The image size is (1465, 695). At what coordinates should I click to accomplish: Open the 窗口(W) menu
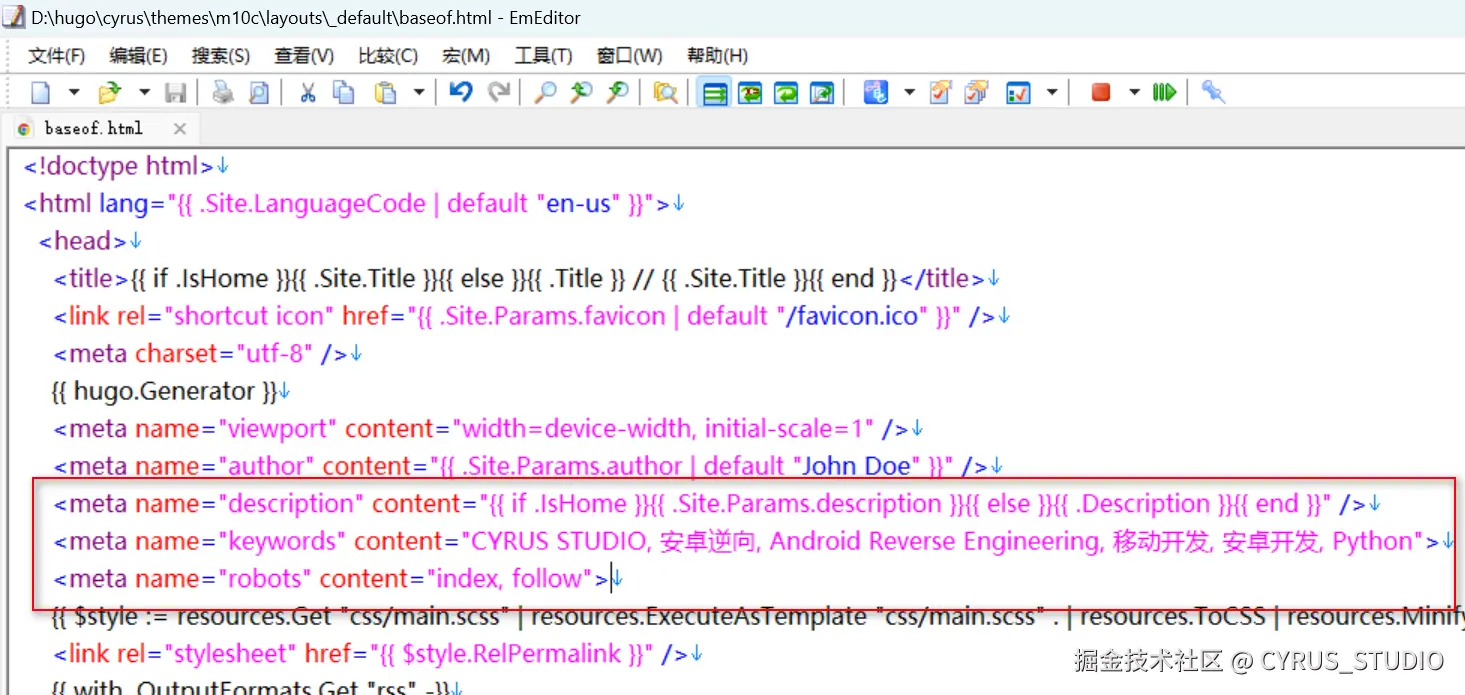629,56
